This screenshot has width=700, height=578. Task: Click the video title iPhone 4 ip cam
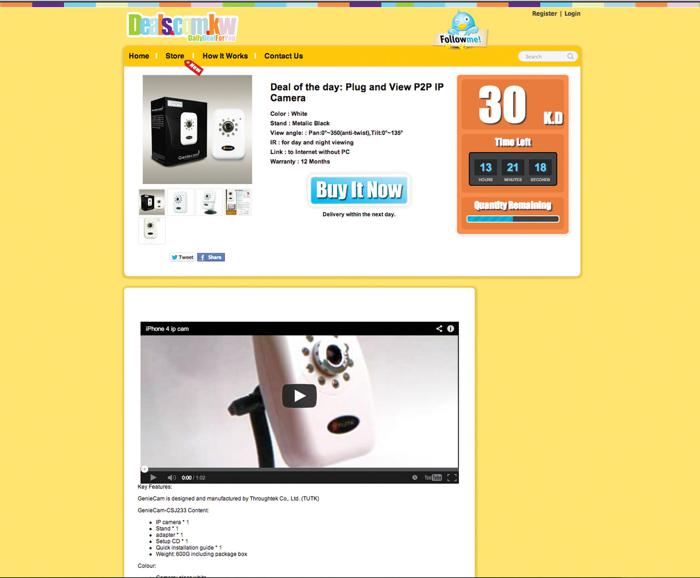(167, 329)
